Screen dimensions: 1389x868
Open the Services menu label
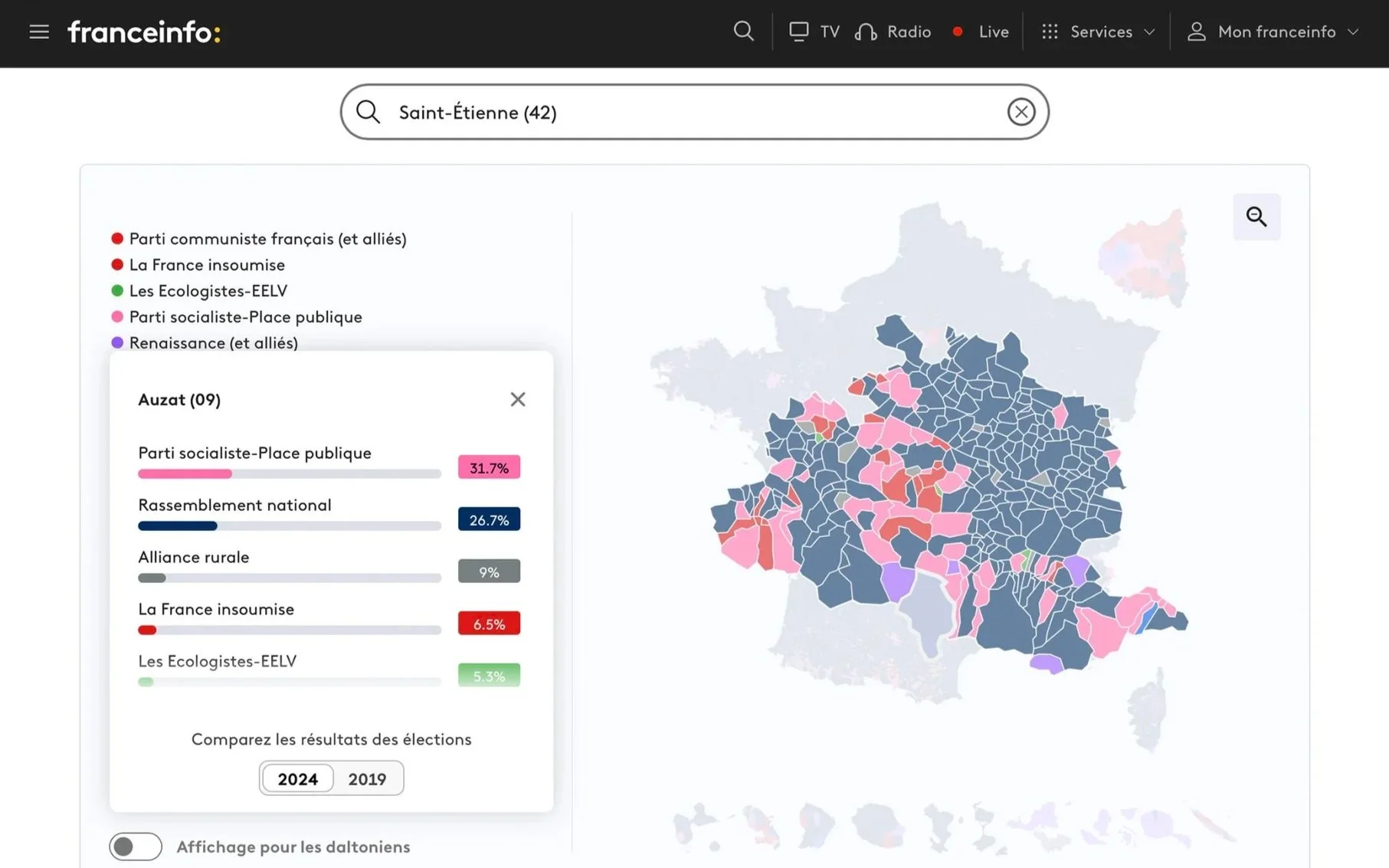pyautogui.click(x=1101, y=32)
